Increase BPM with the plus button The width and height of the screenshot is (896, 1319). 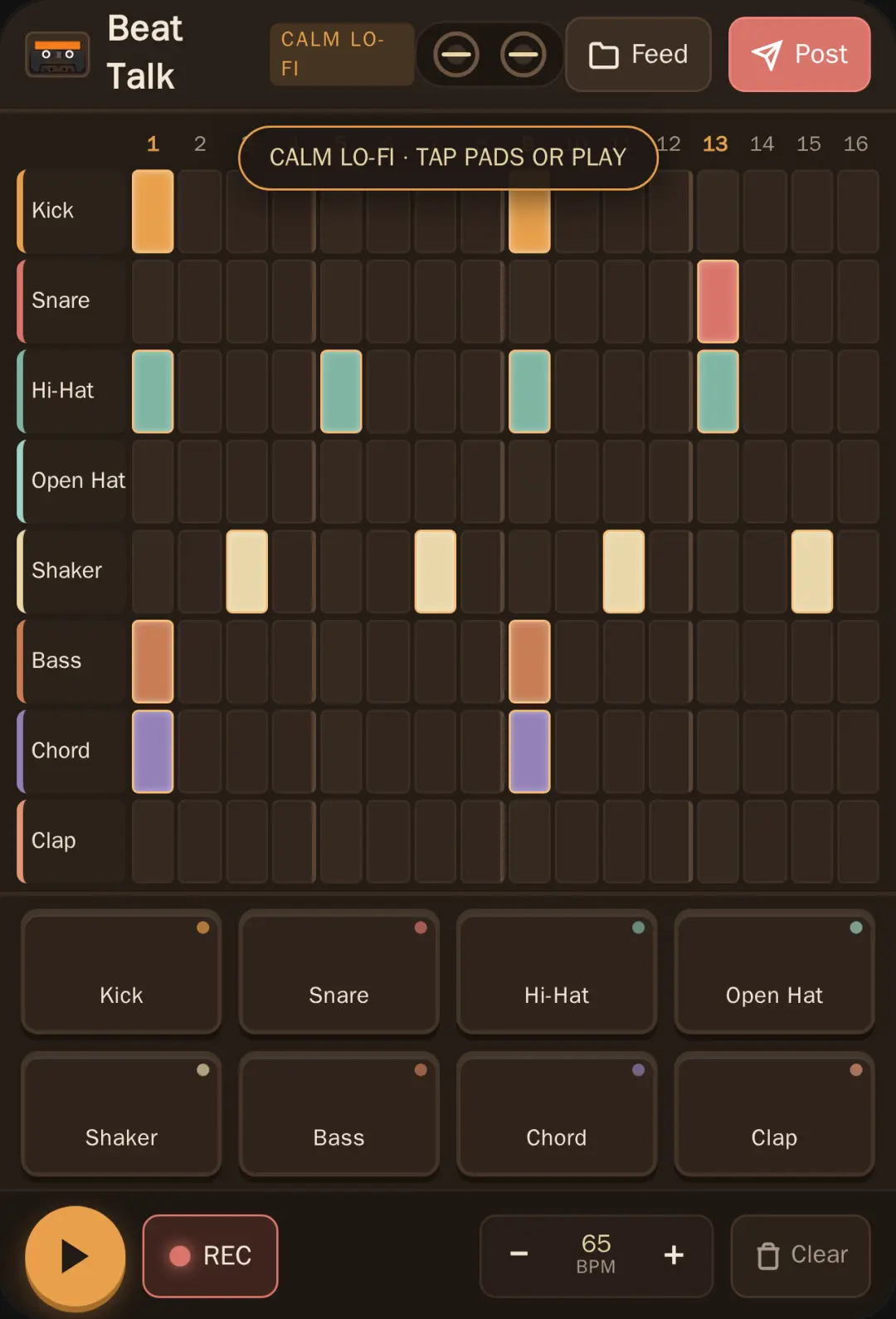click(674, 1254)
